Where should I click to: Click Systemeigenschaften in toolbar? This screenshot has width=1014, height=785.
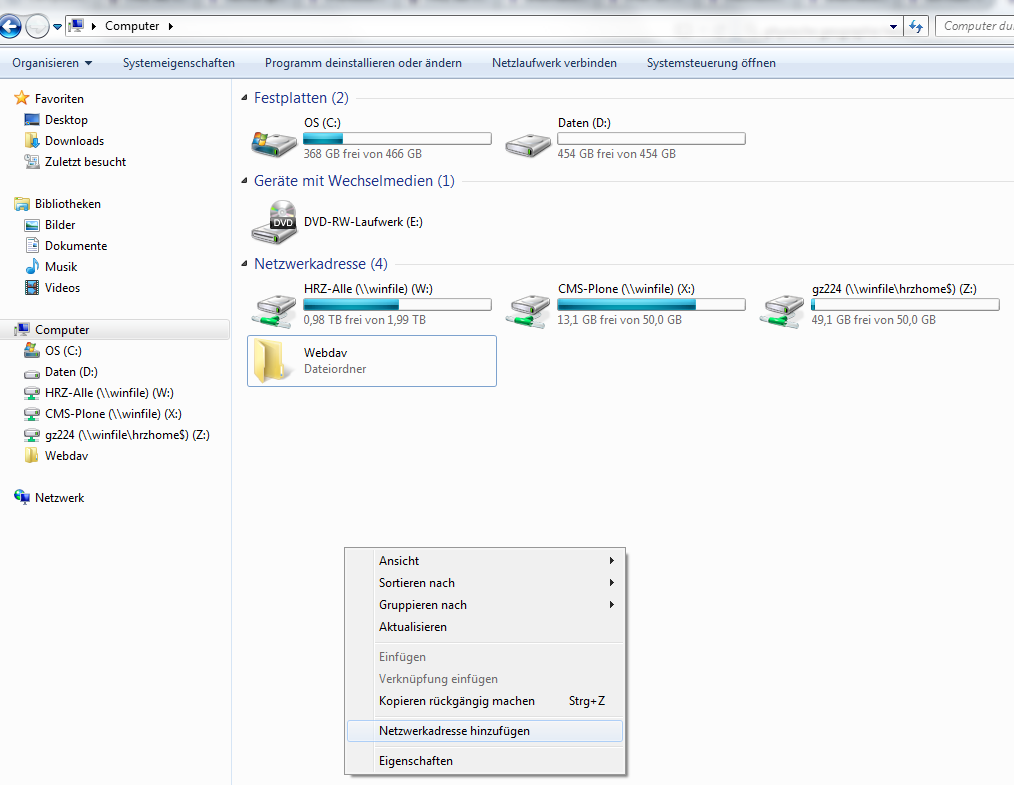tap(178, 63)
